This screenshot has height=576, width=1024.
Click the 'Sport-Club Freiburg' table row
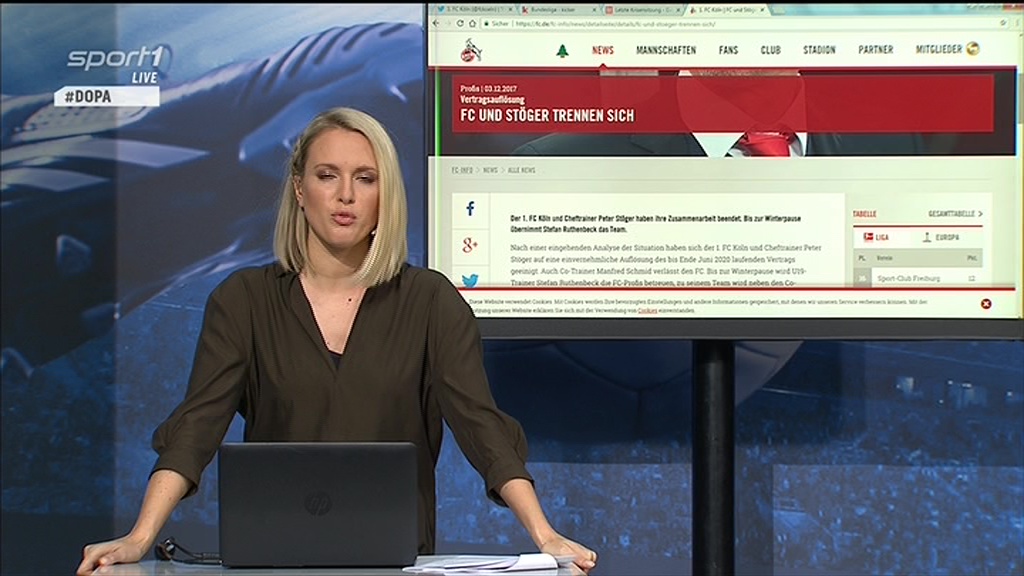pyautogui.click(x=918, y=278)
